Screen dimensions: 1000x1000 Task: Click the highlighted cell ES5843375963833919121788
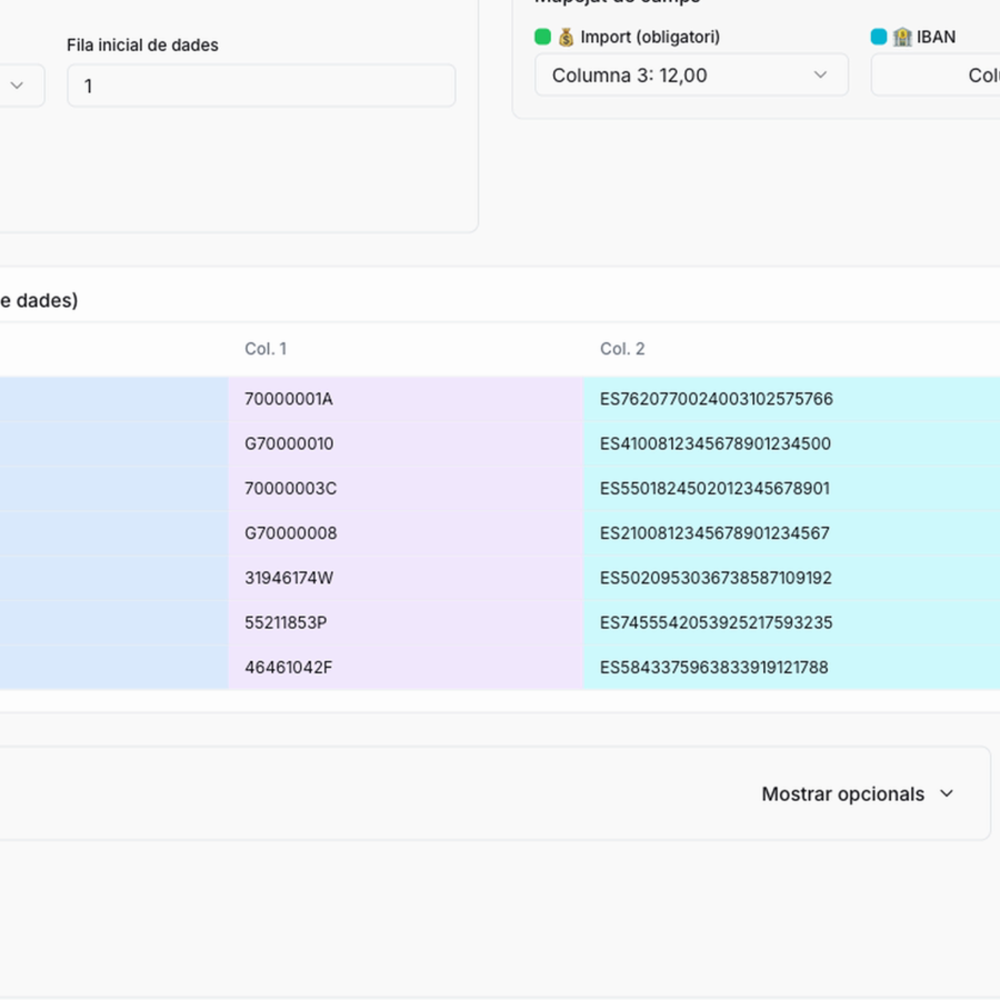coord(713,667)
